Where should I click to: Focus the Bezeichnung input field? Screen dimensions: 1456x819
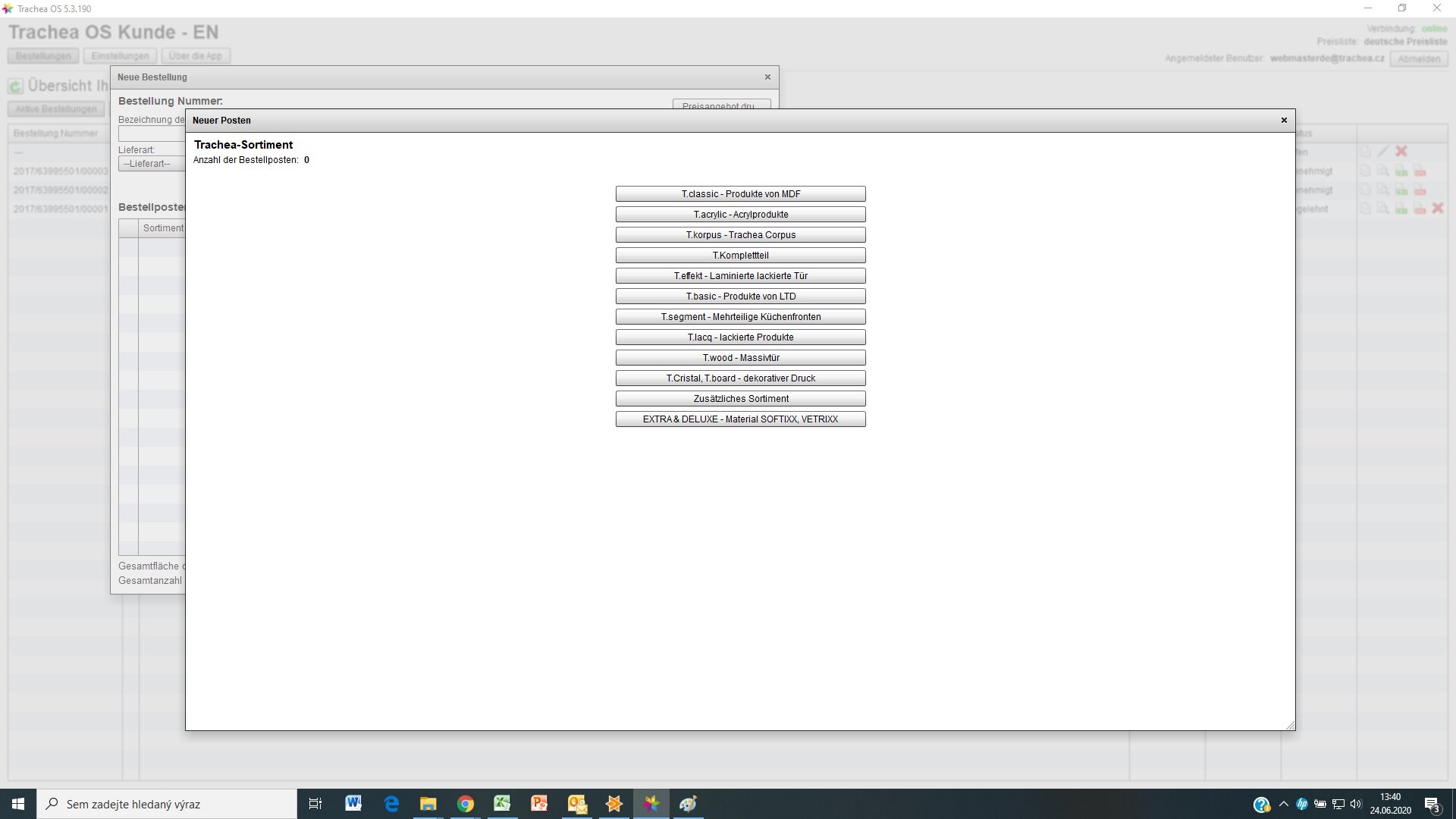pyautogui.click(x=152, y=134)
